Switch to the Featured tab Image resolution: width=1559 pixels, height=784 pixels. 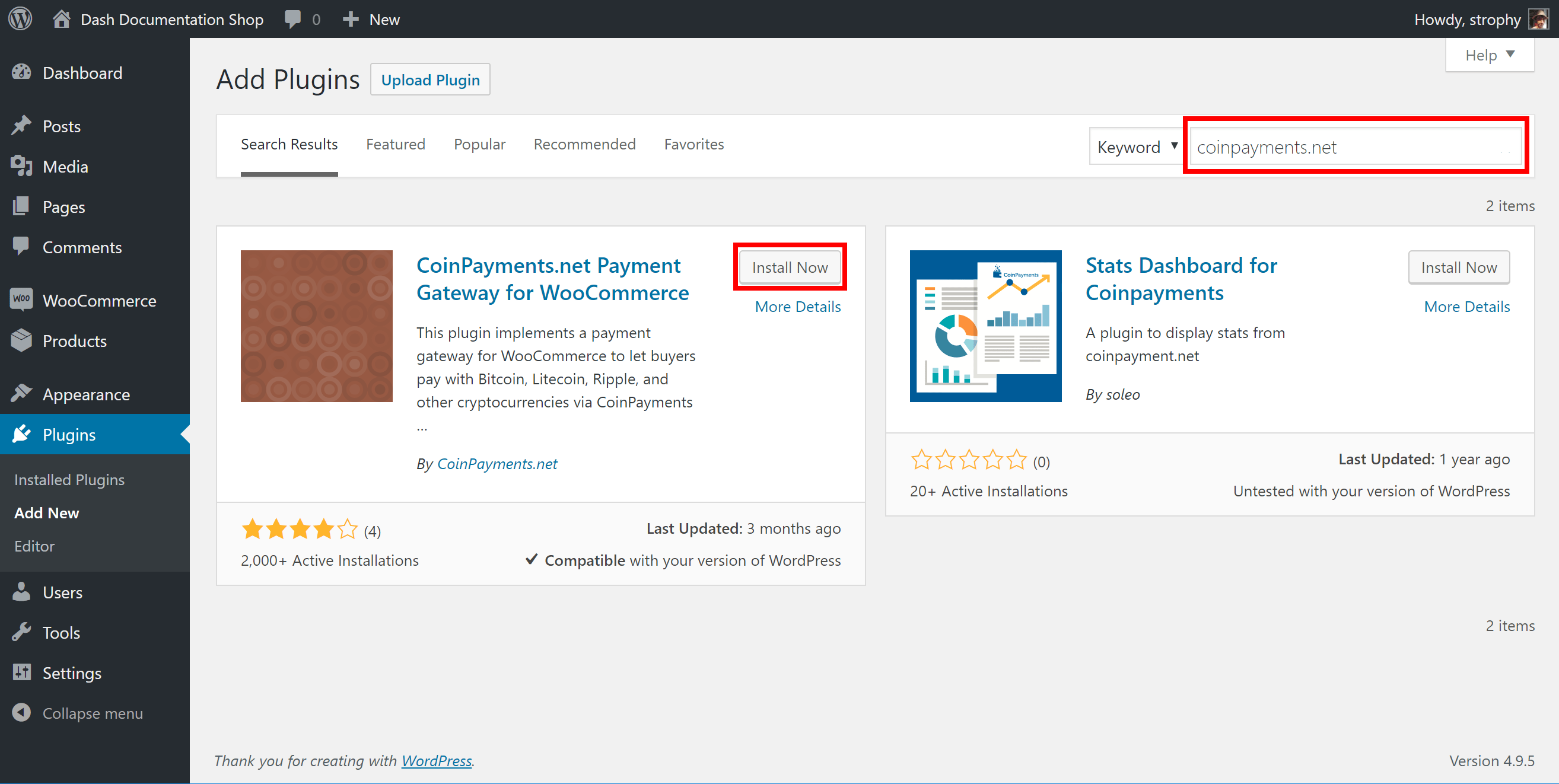pos(395,145)
